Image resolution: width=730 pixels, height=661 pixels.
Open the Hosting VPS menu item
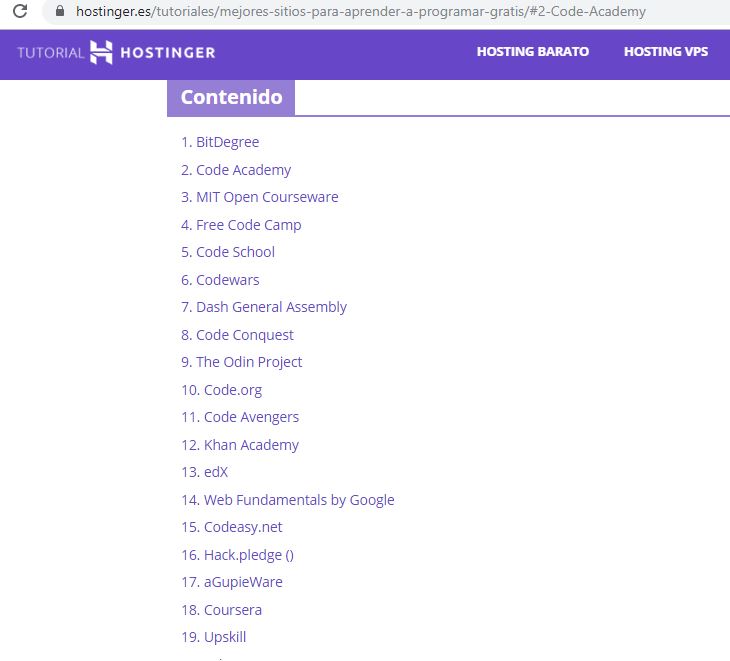[x=666, y=52]
